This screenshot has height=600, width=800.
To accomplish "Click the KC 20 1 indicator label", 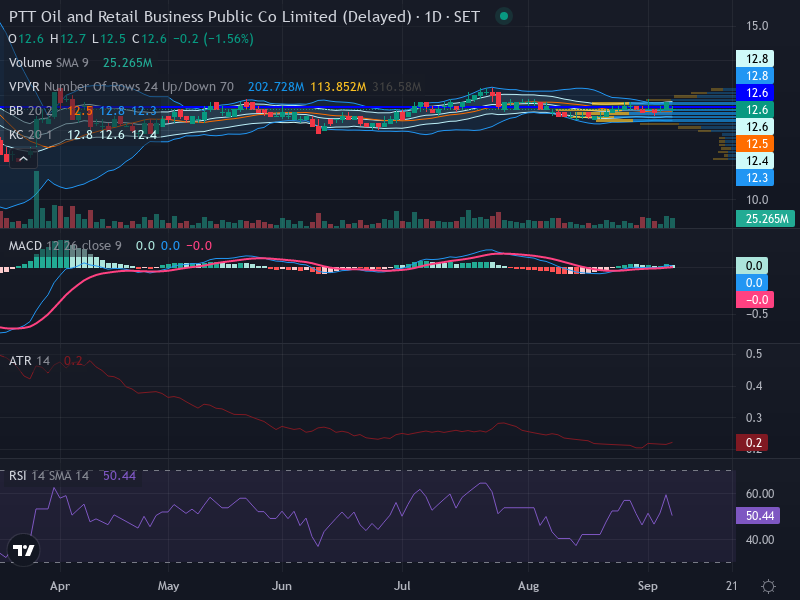I will point(31,135).
